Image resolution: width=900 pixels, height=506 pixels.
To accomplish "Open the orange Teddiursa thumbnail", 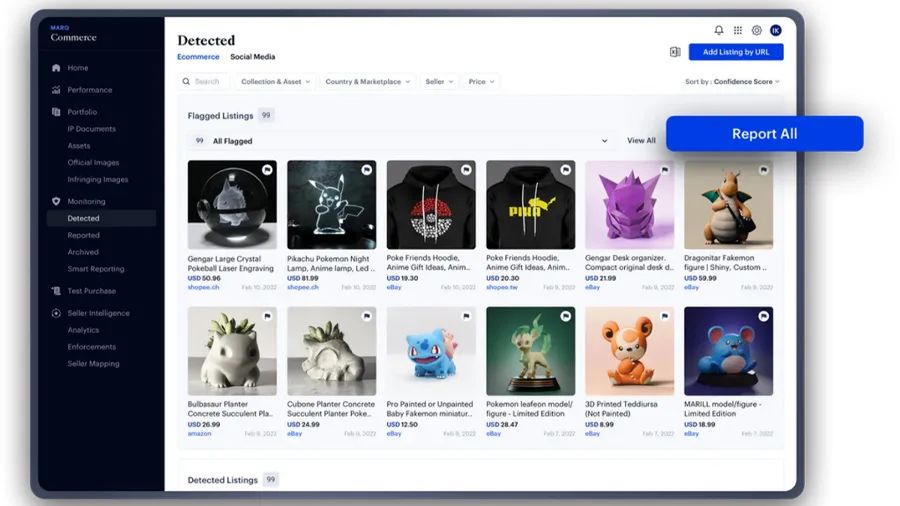I will tap(630, 351).
